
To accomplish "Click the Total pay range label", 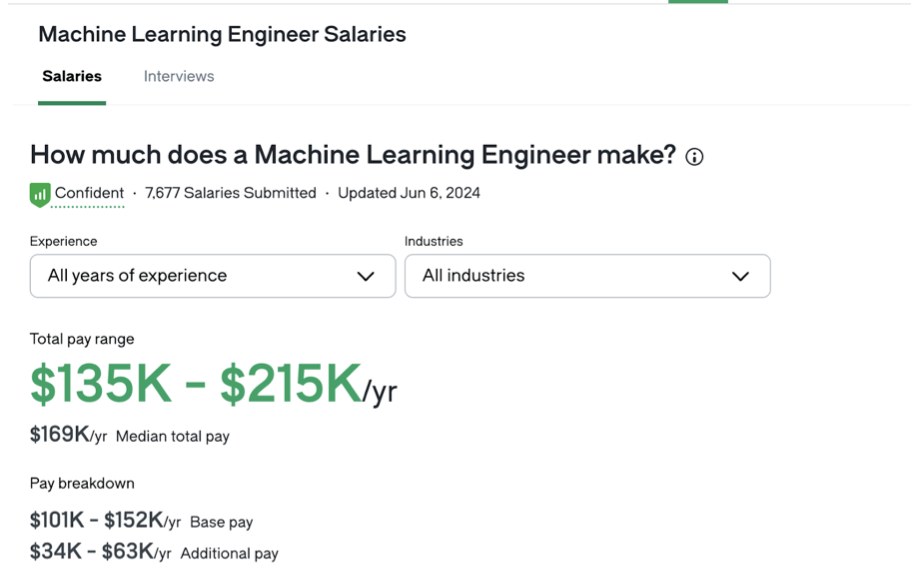I will [x=82, y=339].
